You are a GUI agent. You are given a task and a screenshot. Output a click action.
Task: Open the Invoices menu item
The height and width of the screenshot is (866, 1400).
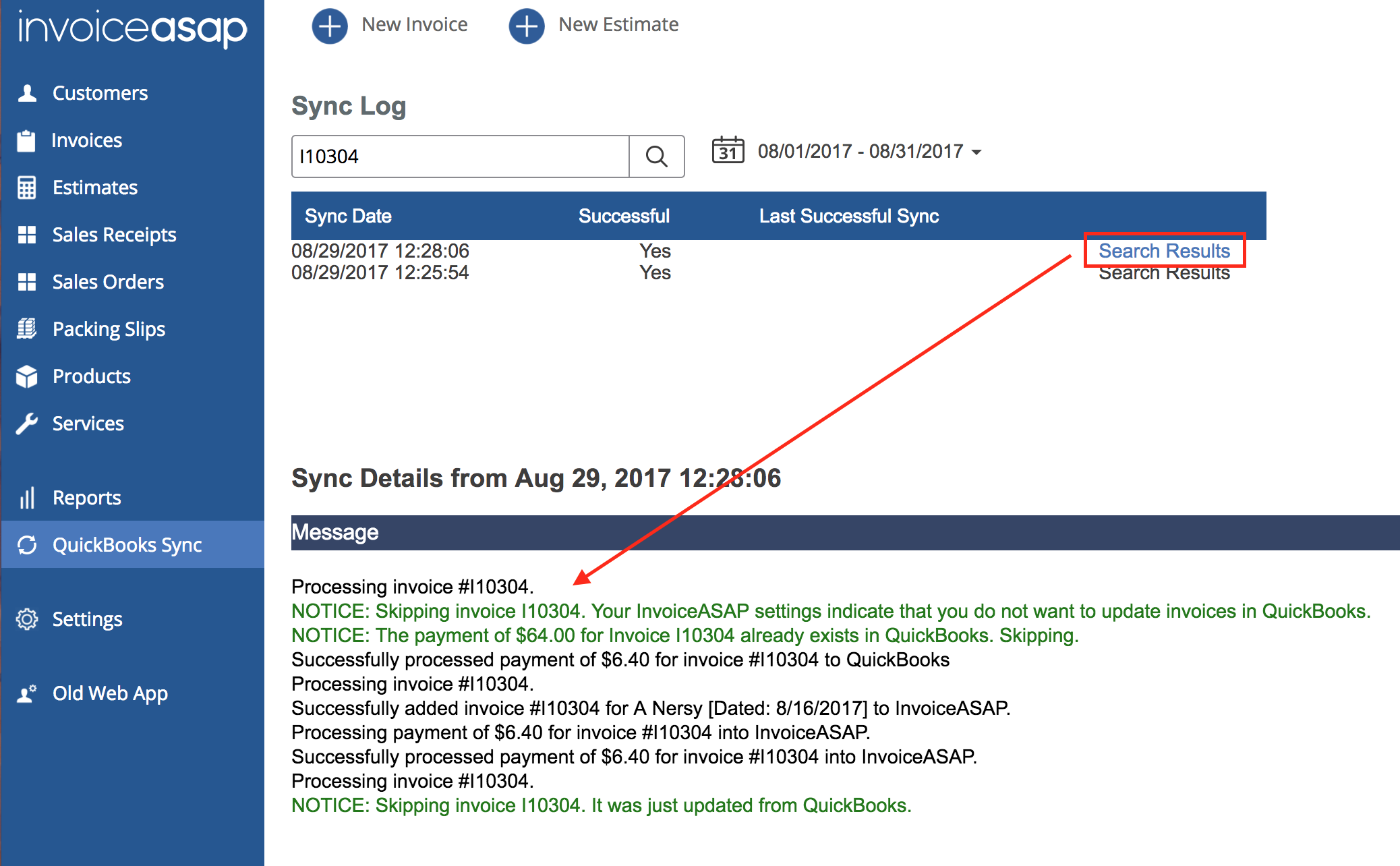pyautogui.click(x=87, y=140)
